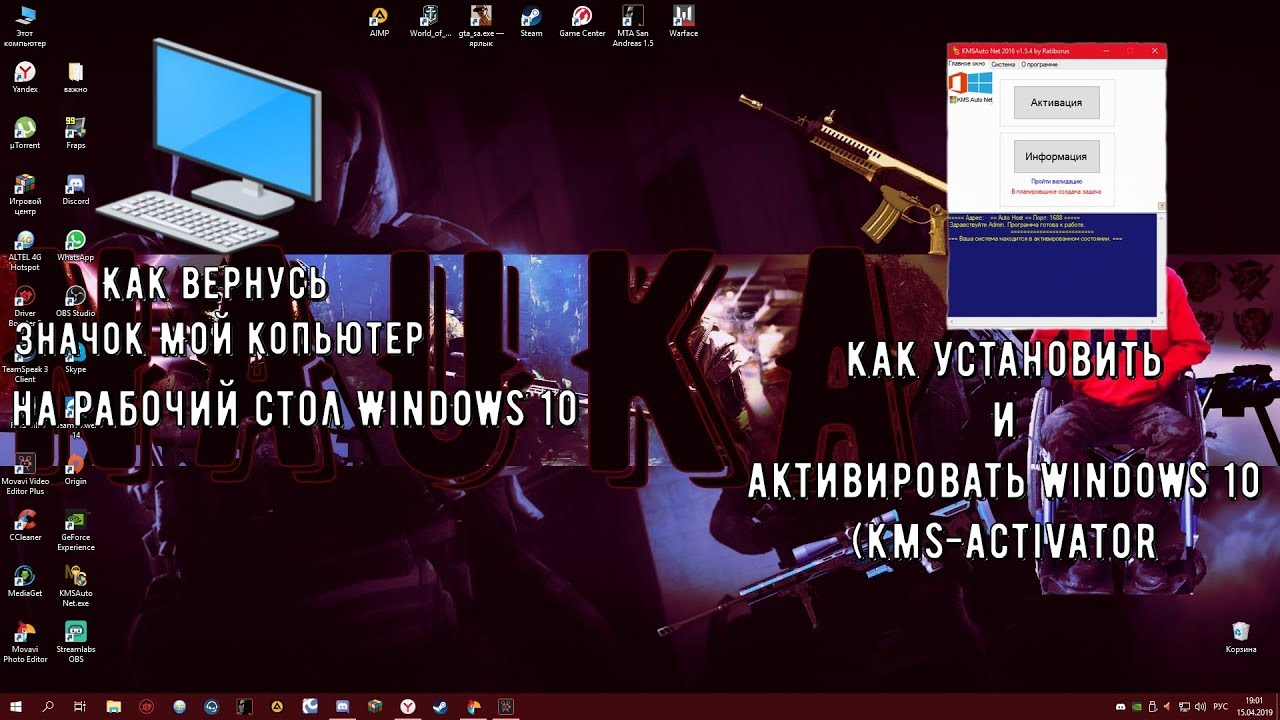Viewport: 1280px width, 720px height.
Task: Open File Explorer from the taskbar
Action: (113, 706)
